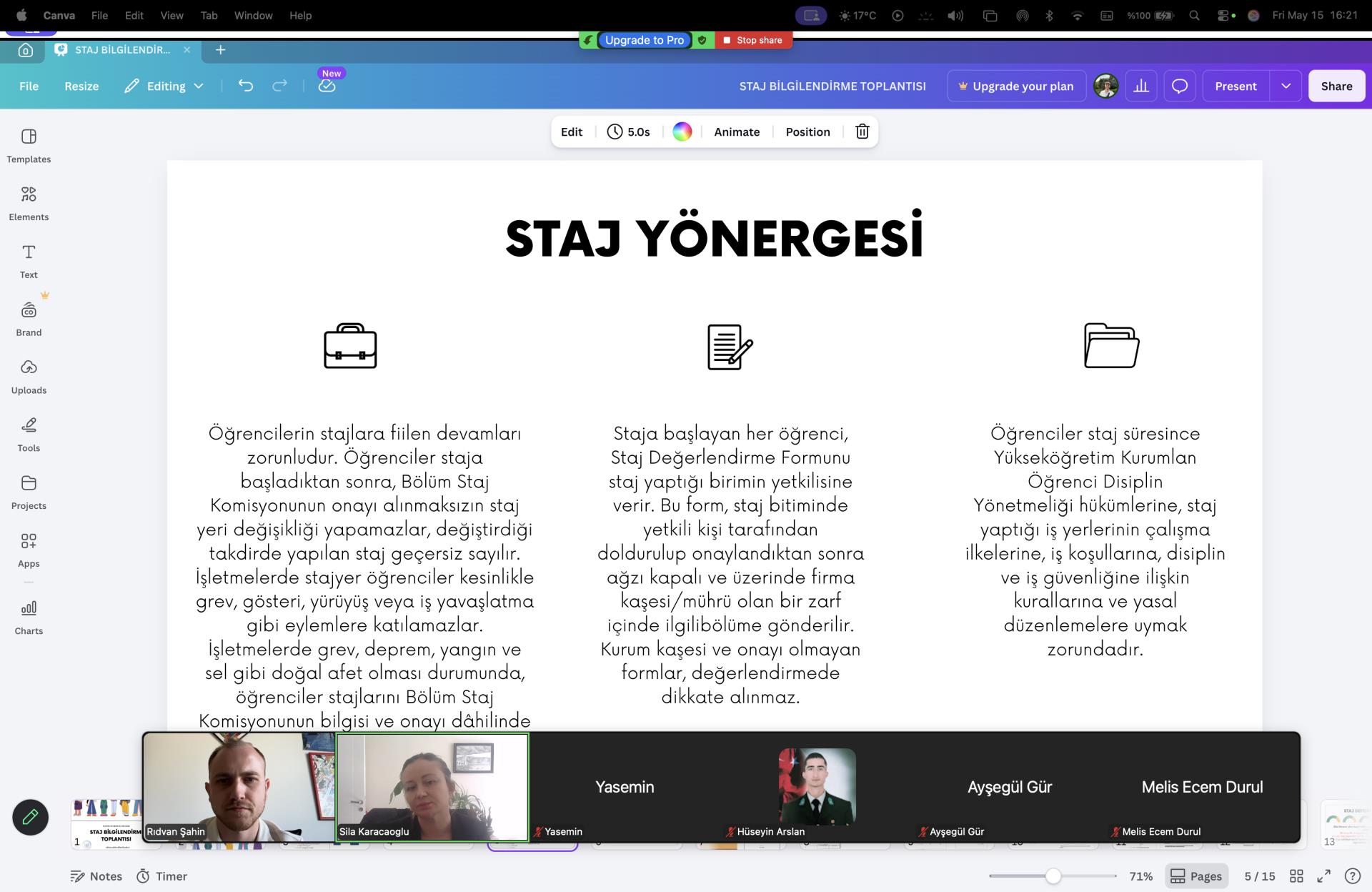Select page 1 thumbnail
1372x892 pixels.
107,823
